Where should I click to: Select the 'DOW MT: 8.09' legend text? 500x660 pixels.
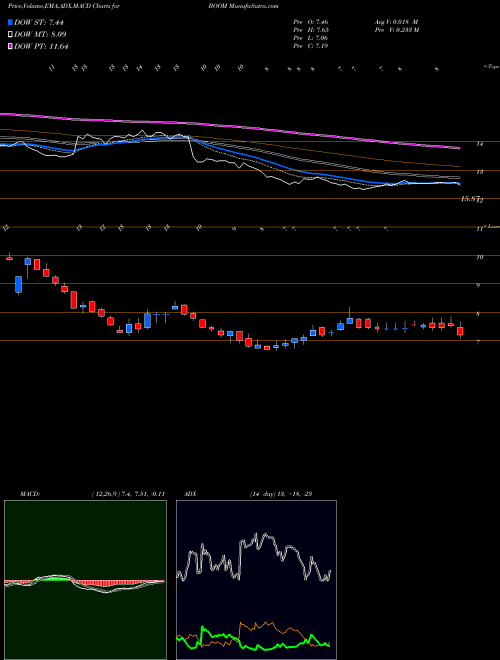[40, 35]
